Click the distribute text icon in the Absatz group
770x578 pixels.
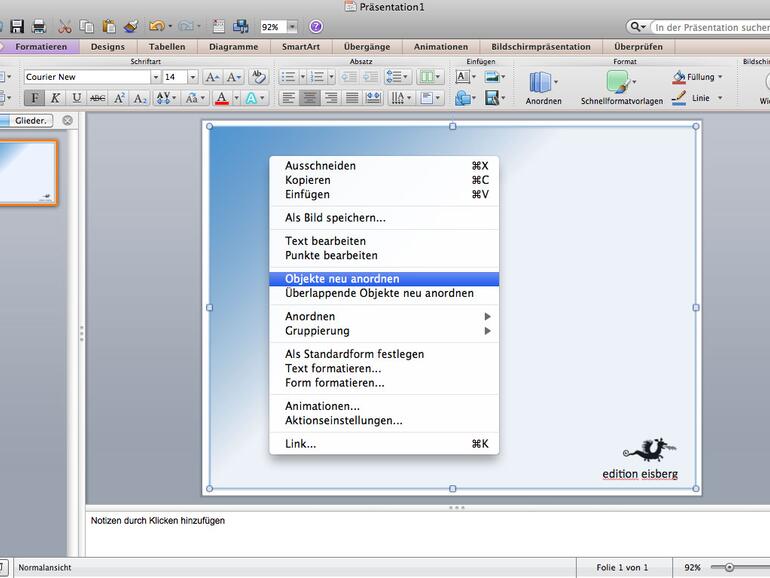pos(373,98)
